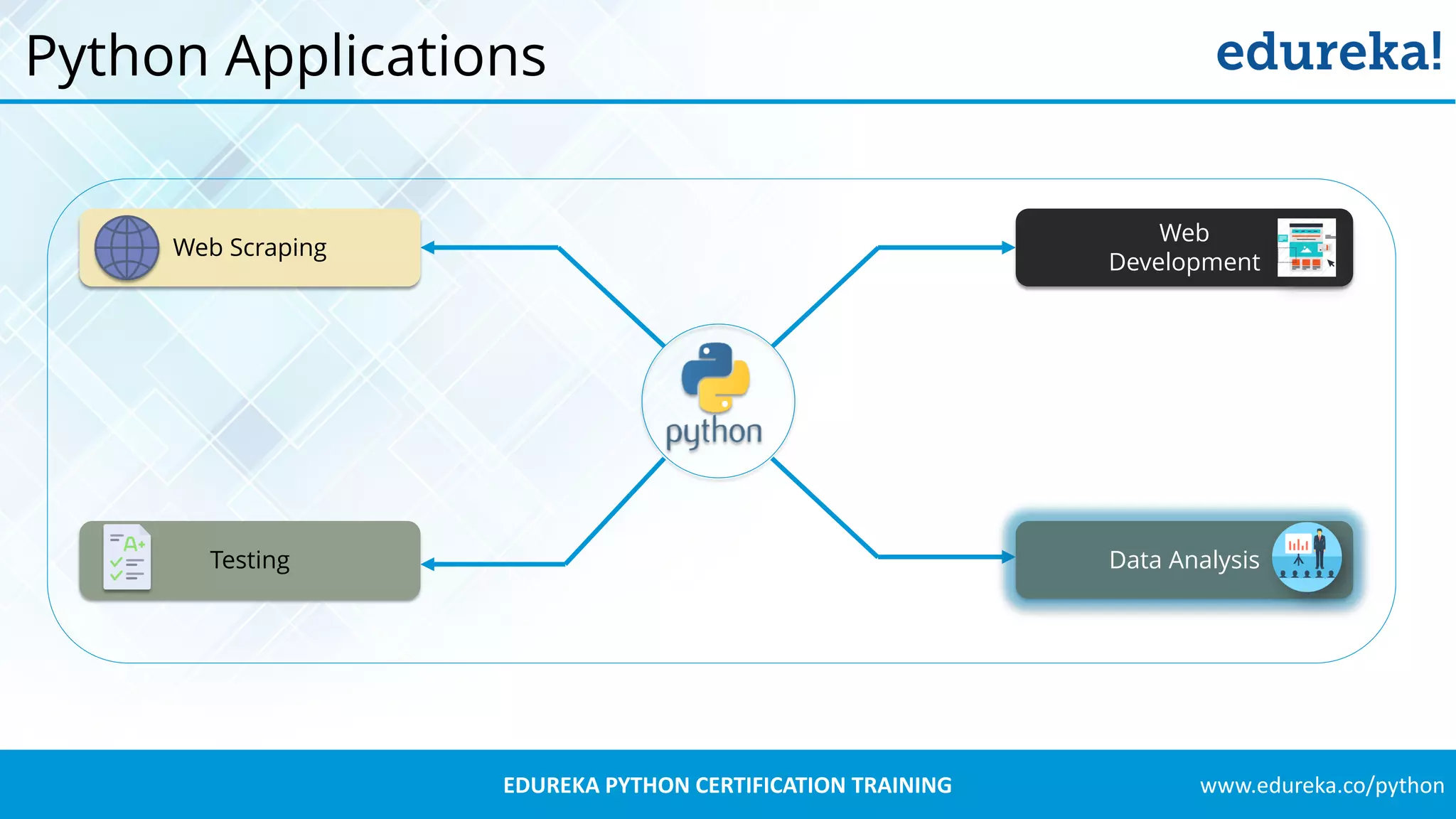
Task: Click the webpage layout icon in Web Development
Action: pos(1307,247)
